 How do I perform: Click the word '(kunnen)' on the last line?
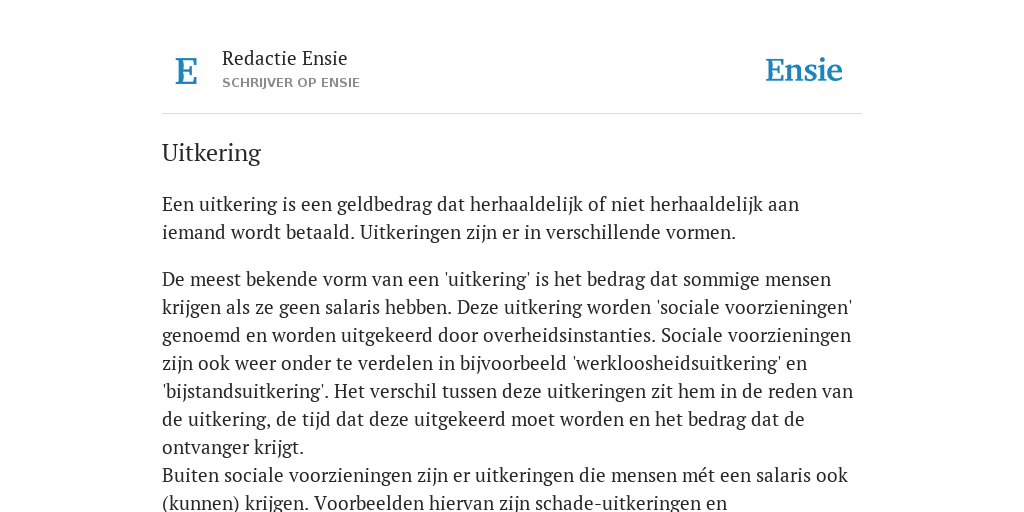tap(200, 504)
